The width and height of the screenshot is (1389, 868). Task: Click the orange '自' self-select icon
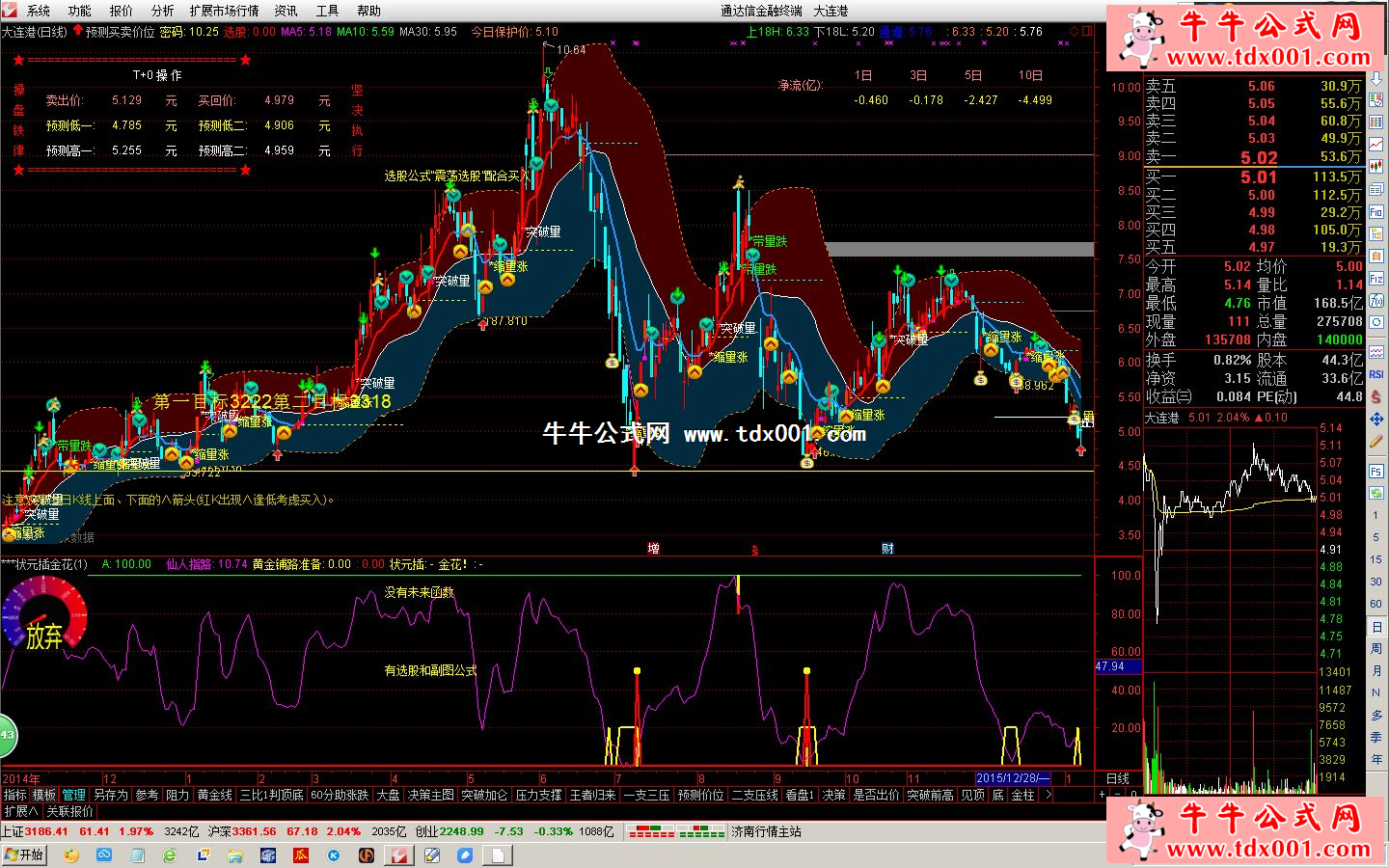(1376, 254)
